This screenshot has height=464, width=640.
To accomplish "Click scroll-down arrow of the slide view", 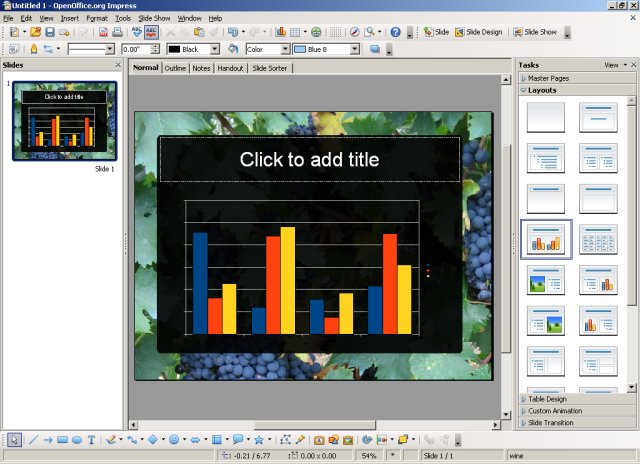I will point(506,415).
